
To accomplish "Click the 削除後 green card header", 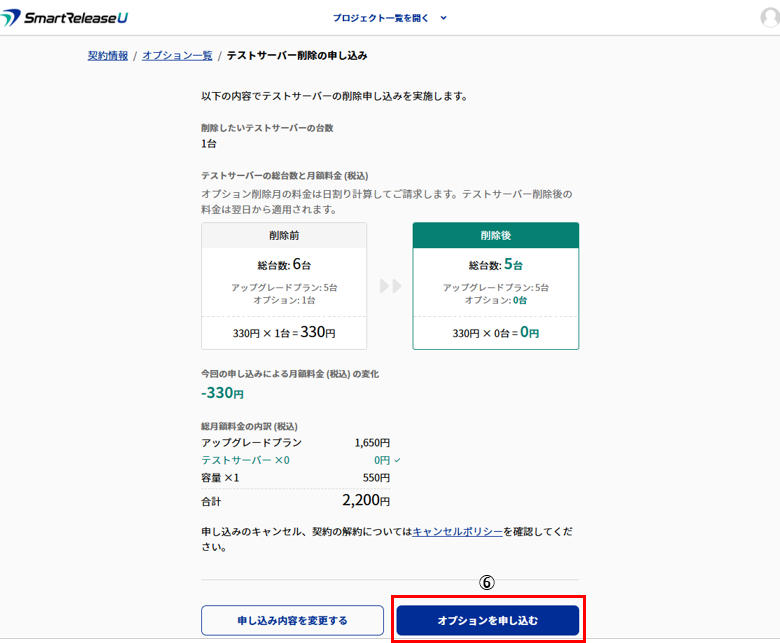I will click(495, 236).
